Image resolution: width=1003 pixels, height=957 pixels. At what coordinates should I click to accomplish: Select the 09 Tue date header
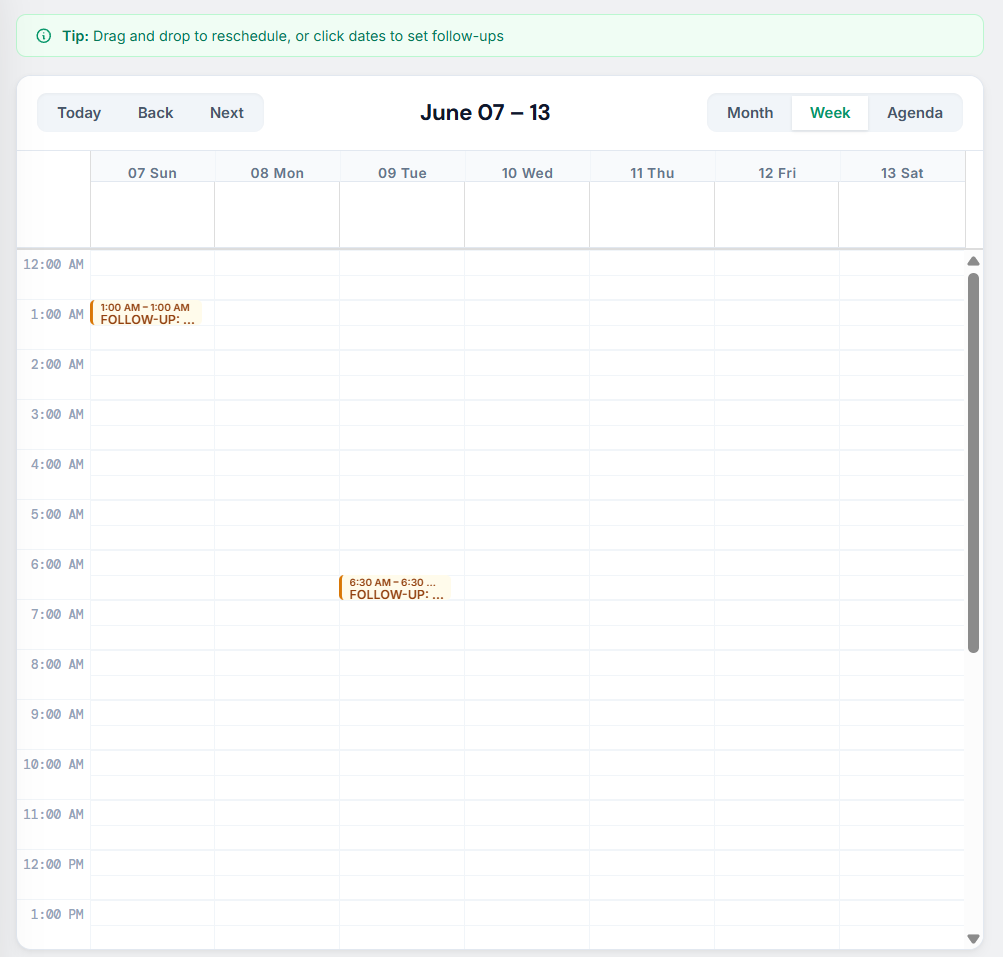(x=402, y=173)
